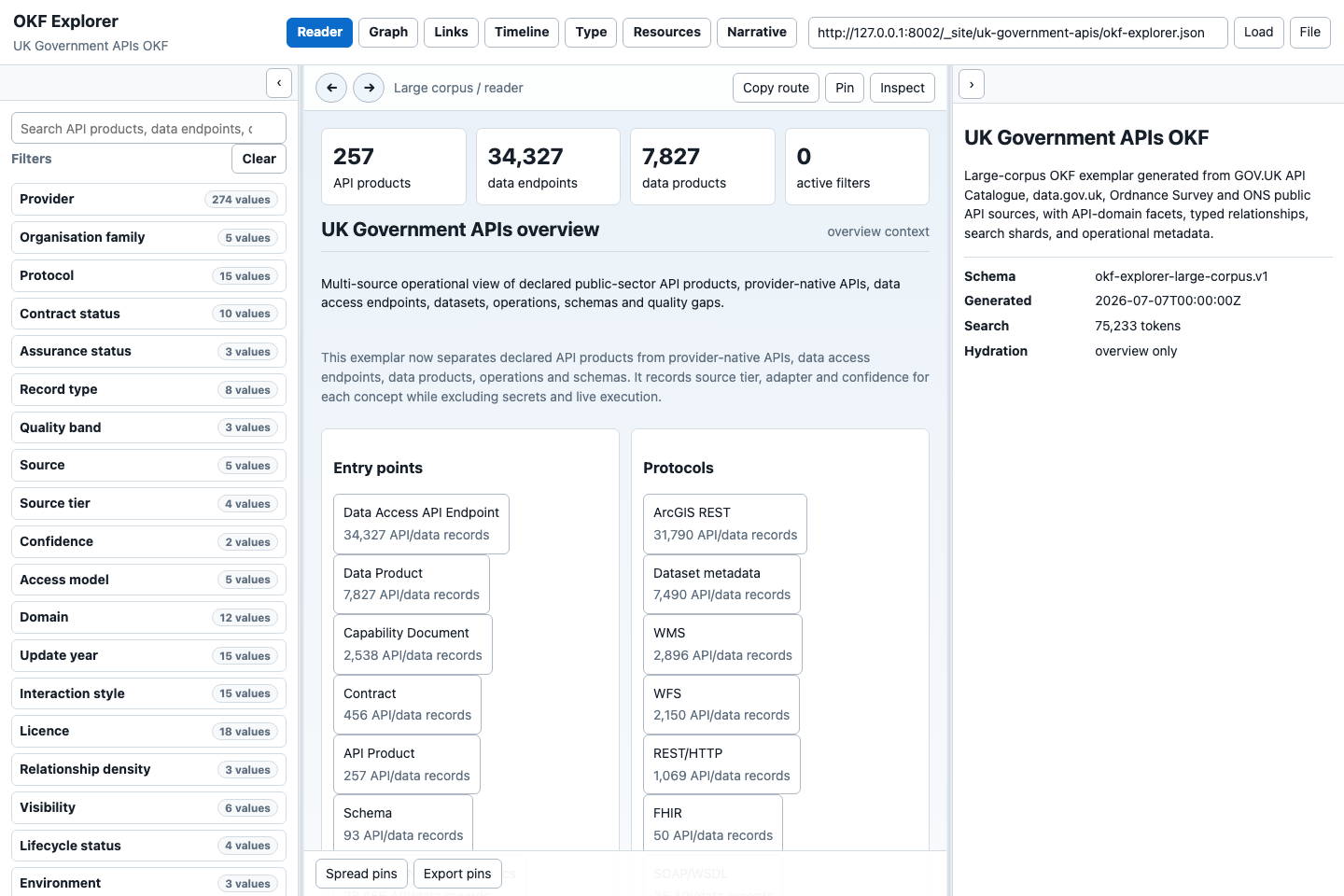Select the Contract entry point
Viewport: 1344px width, 896px height.
pyautogui.click(x=407, y=705)
